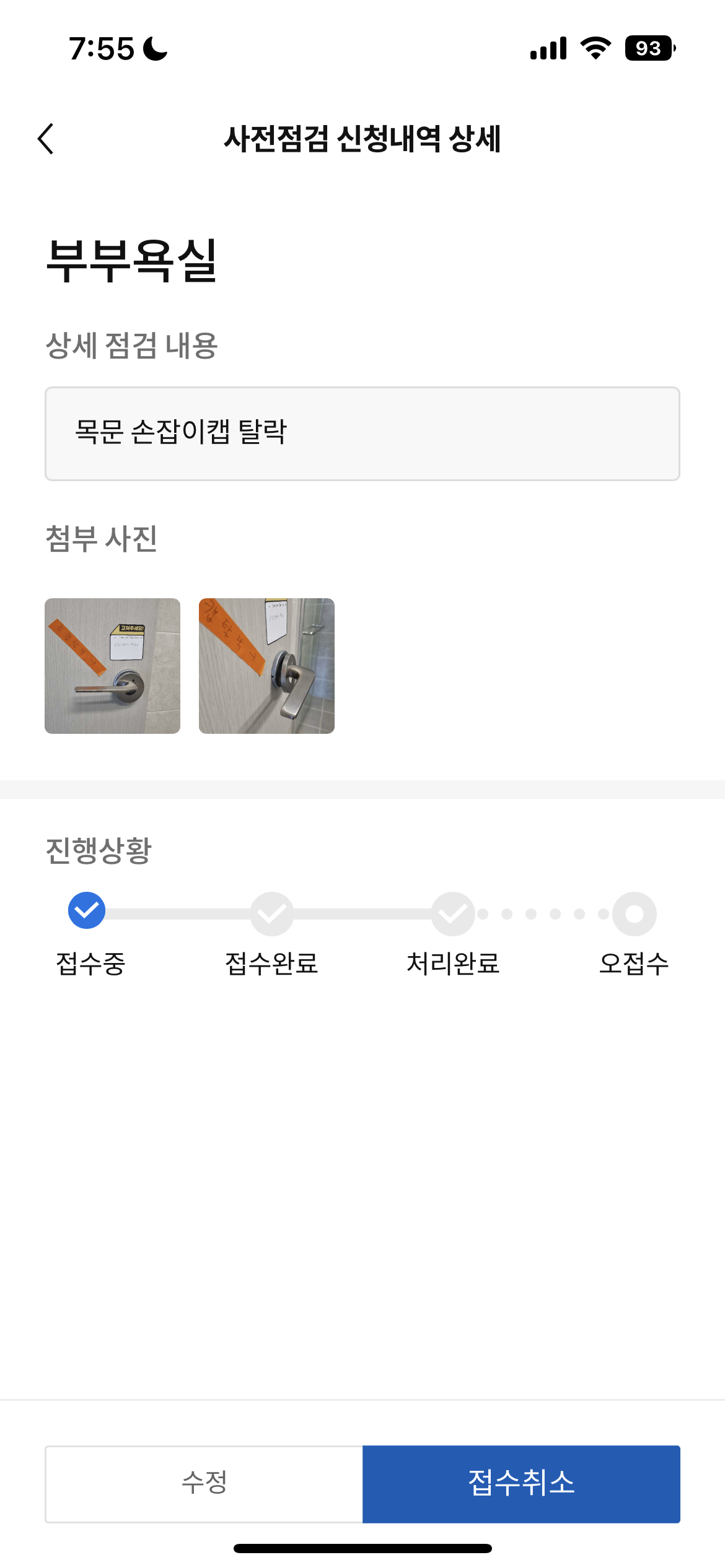725x1568 pixels.
Task: Open the first attached door handle photo
Action: click(x=113, y=666)
